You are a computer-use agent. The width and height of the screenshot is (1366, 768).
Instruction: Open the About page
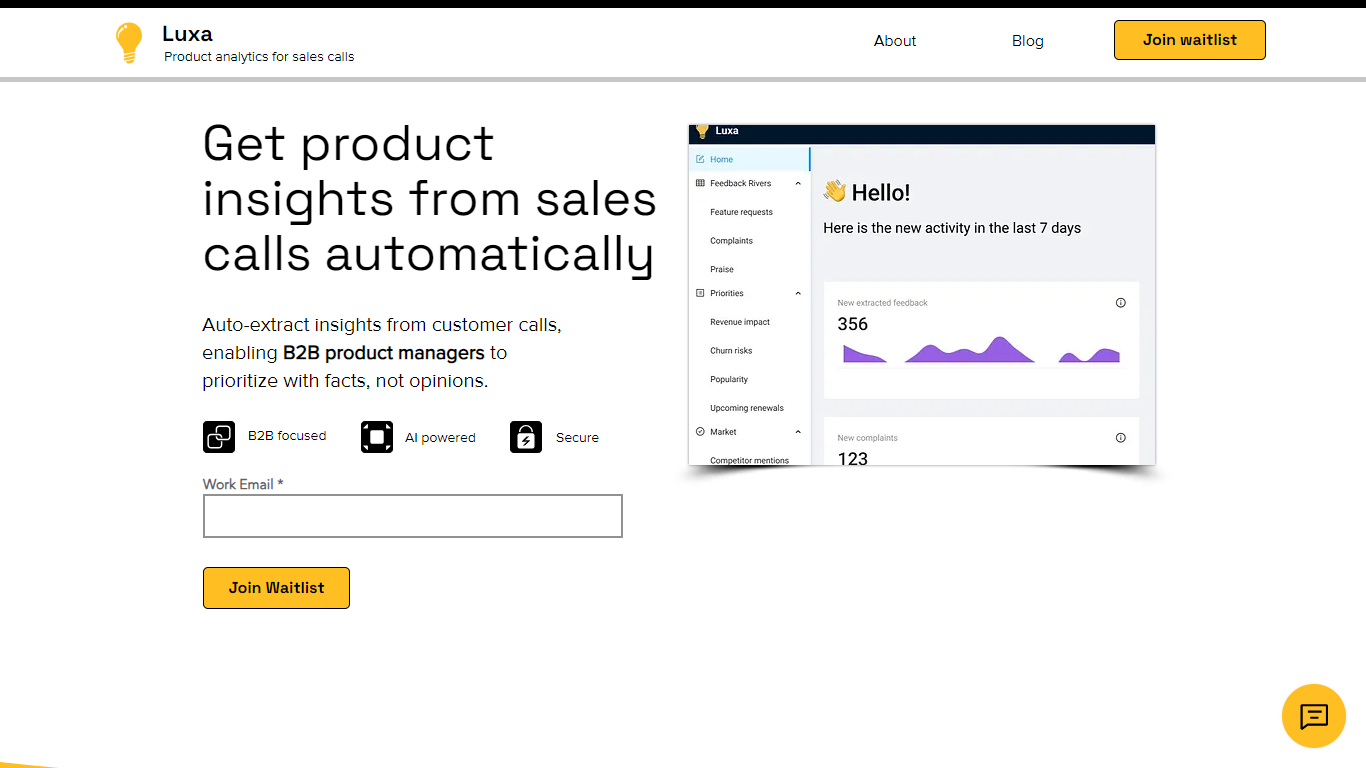coord(894,41)
